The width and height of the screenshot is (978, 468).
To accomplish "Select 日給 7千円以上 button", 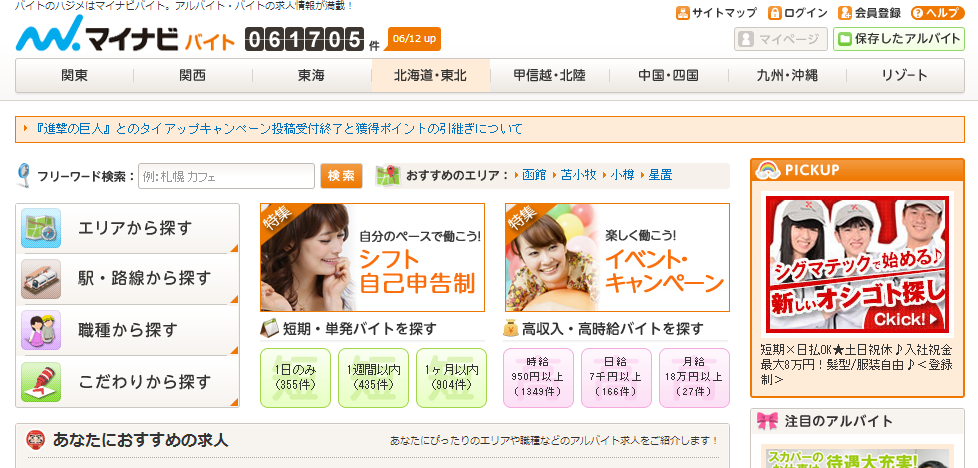I will (x=616, y=378).
